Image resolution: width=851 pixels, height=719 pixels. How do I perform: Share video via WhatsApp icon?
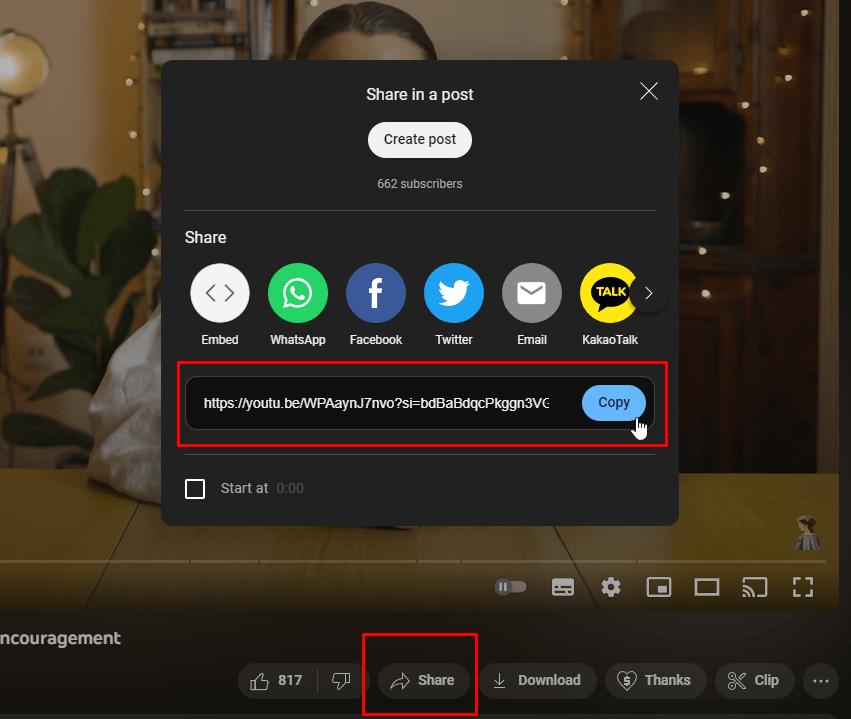click(298, 293)
